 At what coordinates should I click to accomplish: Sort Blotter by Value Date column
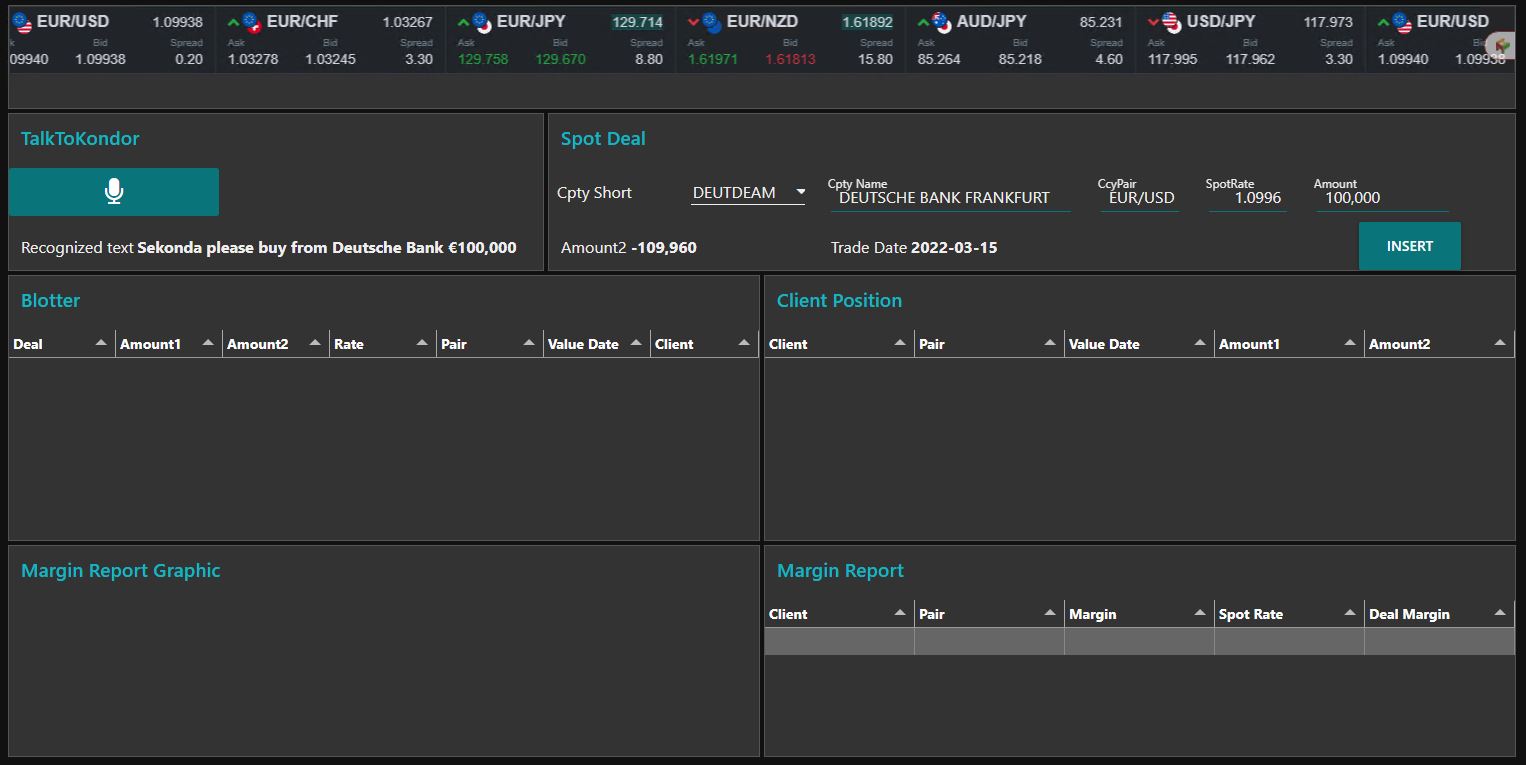(x=596, y=344)
